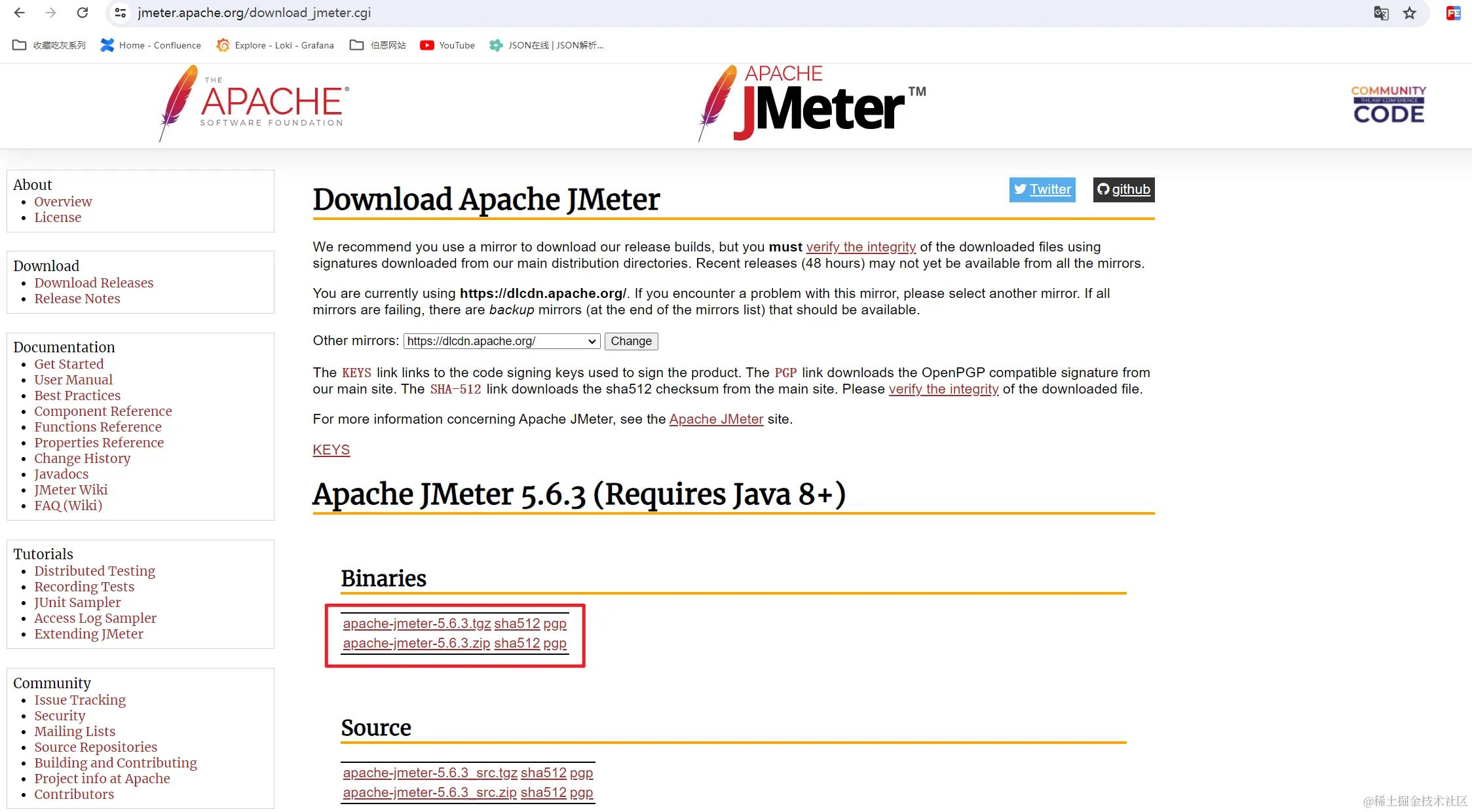Open Release Notes
Image resolution: width=1472 pixels, height=812 pixels.
click(x=77, y=299)
